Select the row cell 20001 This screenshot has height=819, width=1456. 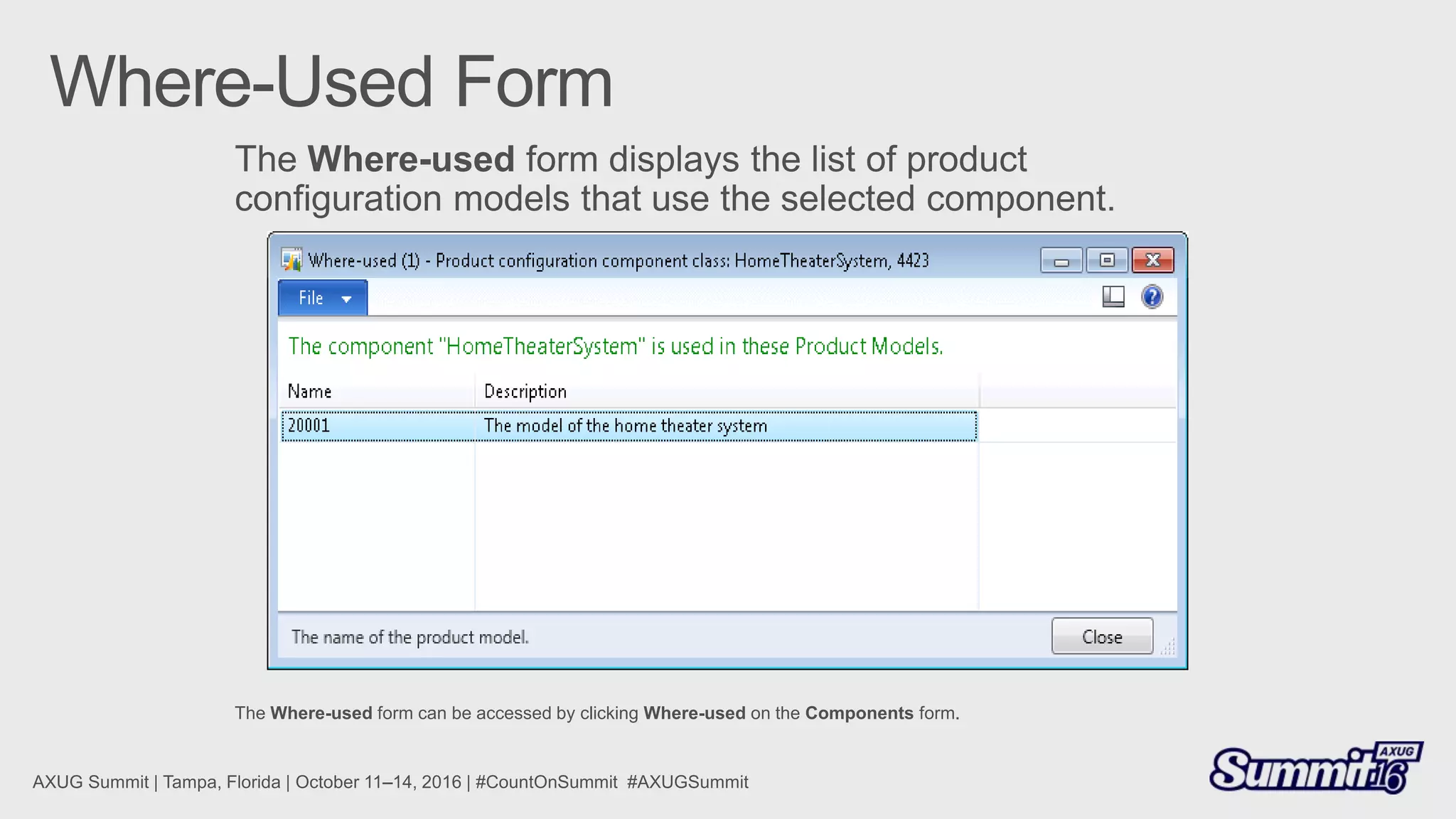point(378,426)
